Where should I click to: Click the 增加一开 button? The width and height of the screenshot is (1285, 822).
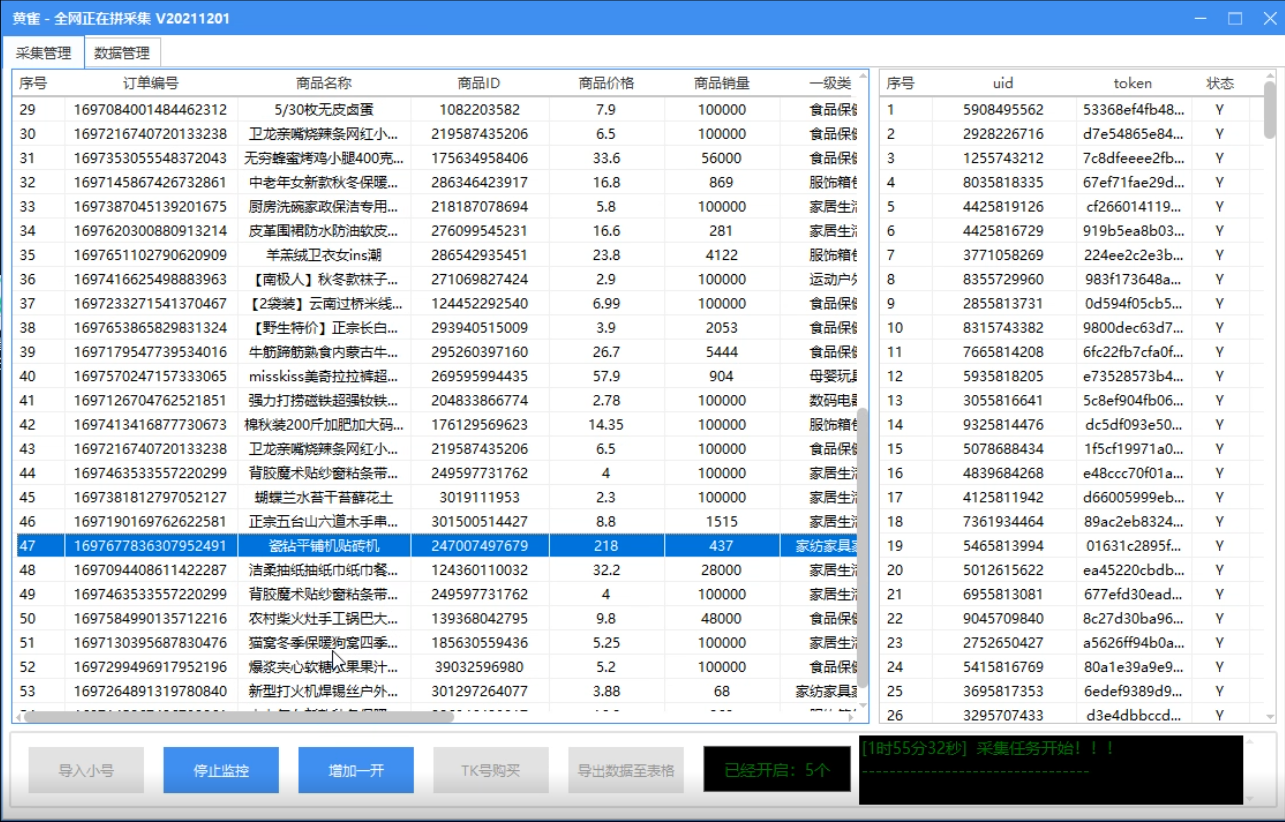(356, 770)
